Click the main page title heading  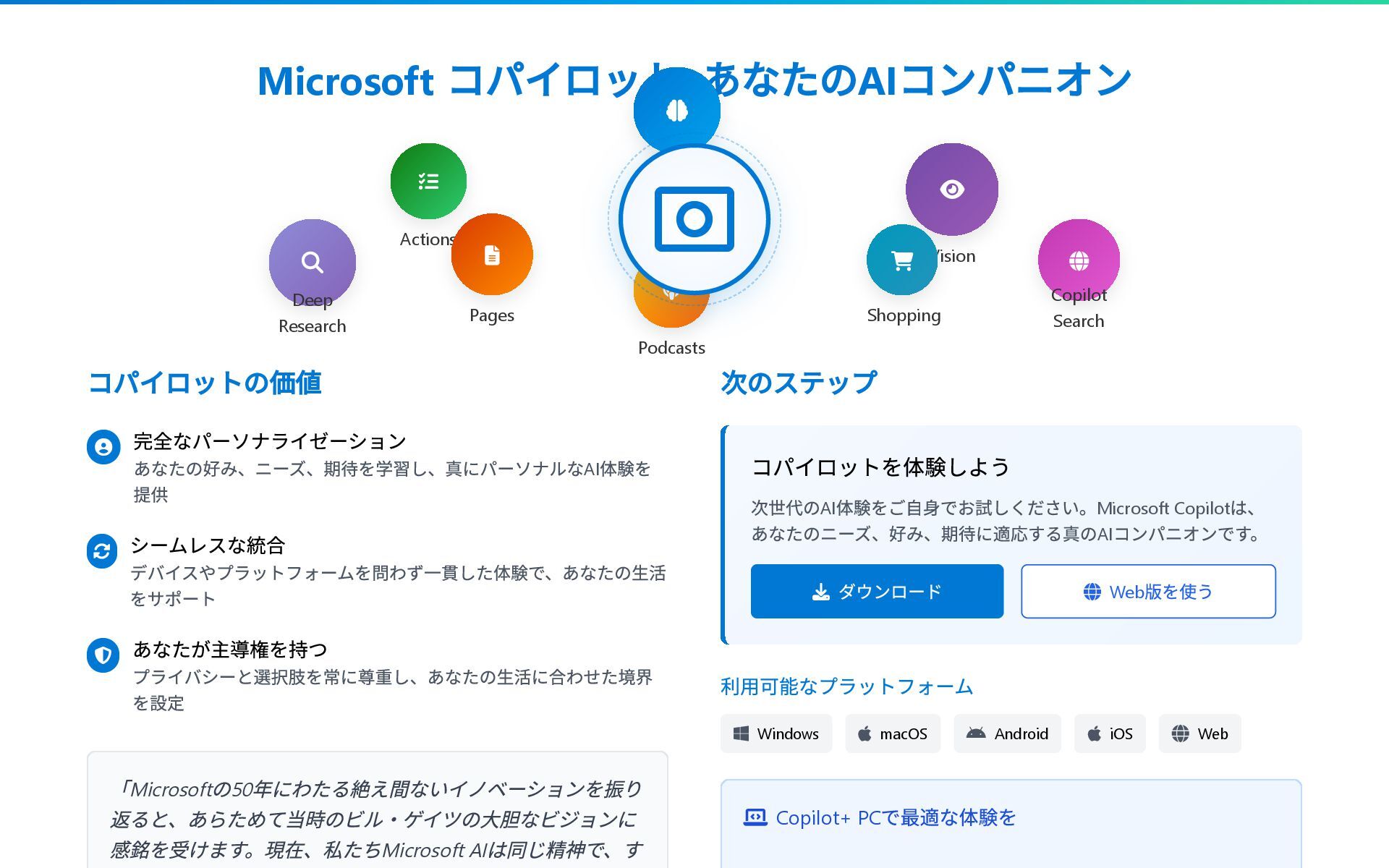tap(694, 80)
